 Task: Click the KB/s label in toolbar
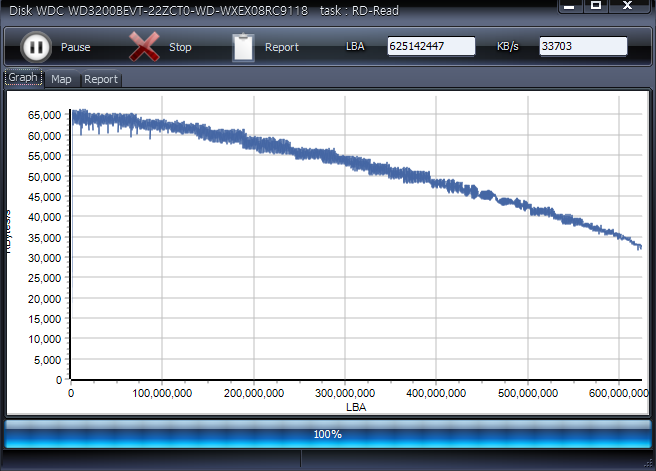click(x=507, y=46)
